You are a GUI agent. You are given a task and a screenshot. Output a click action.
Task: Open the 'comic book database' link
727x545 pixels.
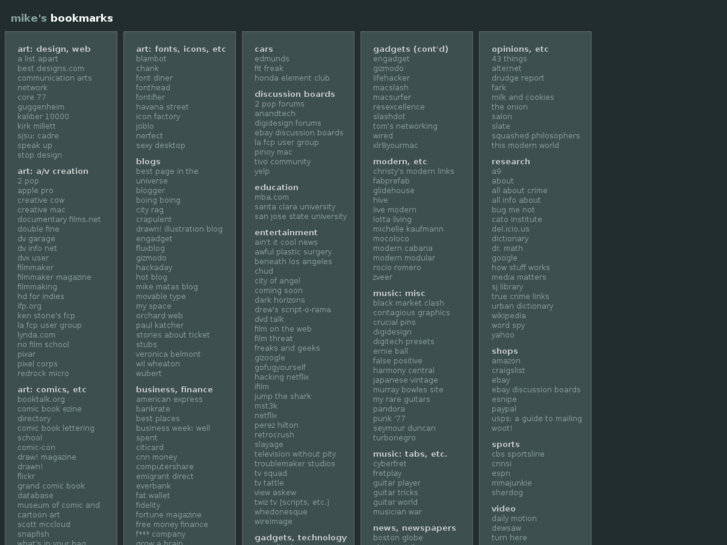tap(50, 490)
